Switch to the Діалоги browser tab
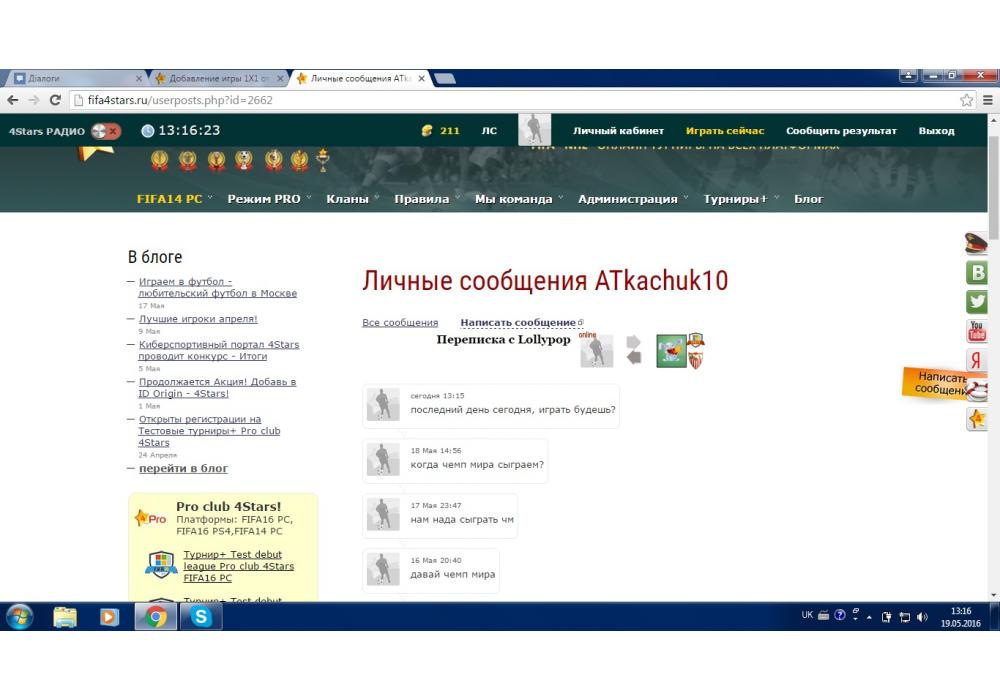 [75, 78]
